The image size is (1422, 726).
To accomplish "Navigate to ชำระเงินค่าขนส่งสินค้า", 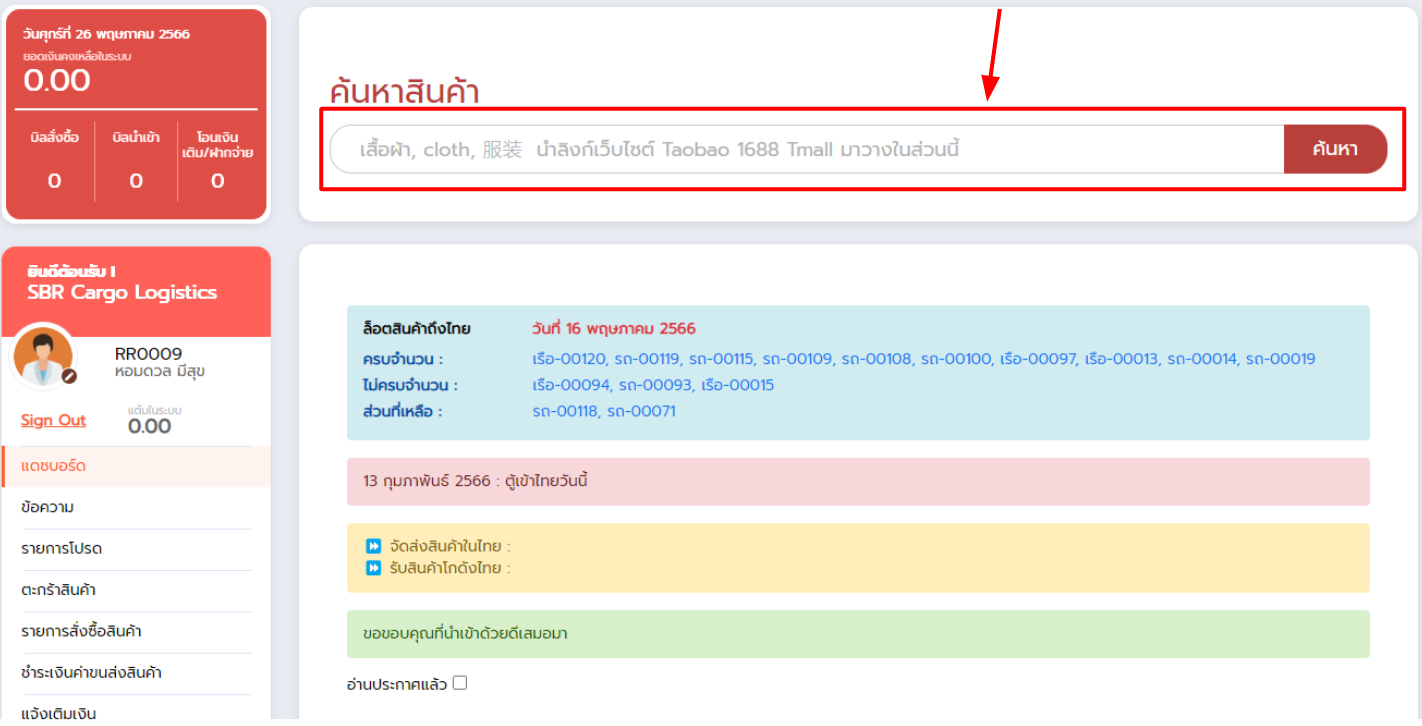I will click(x=91, y=673).
